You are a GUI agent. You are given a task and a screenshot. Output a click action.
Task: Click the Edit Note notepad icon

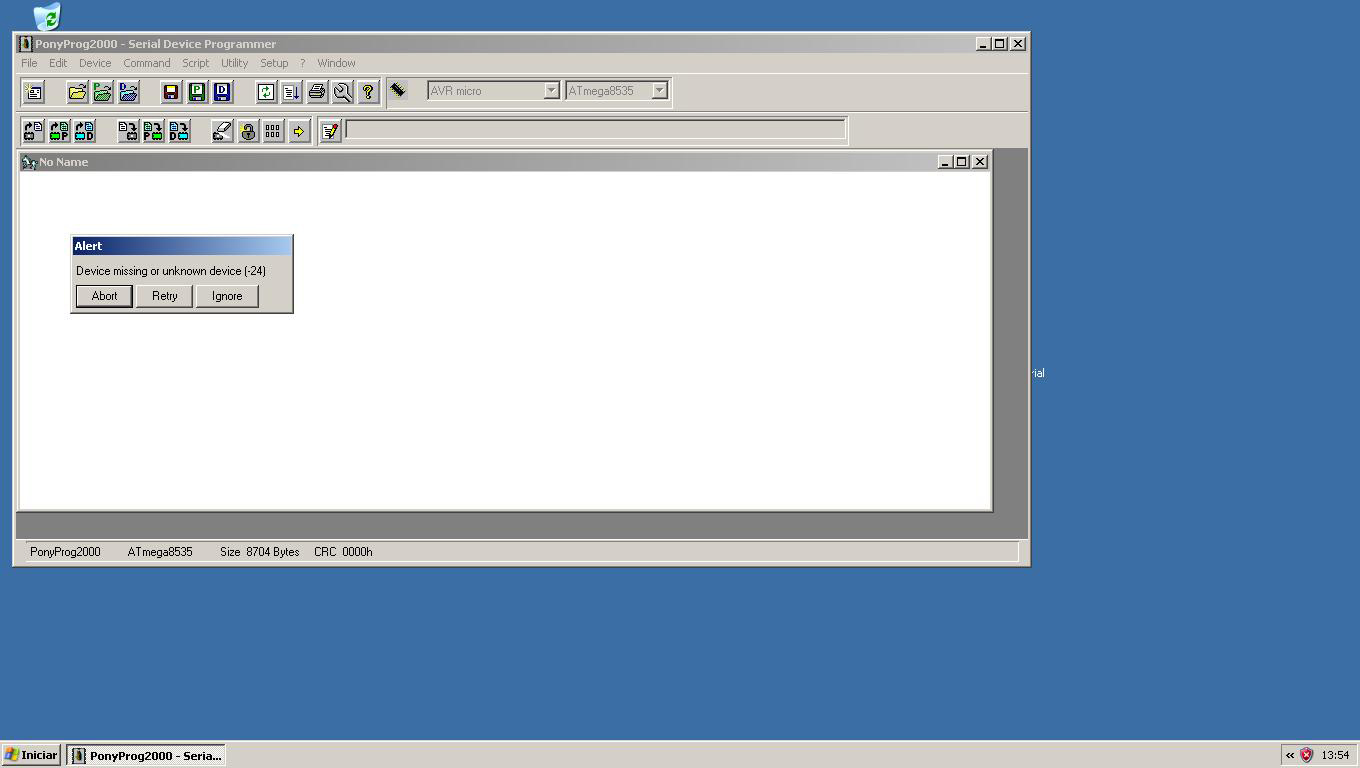click(x=331, y=131)
